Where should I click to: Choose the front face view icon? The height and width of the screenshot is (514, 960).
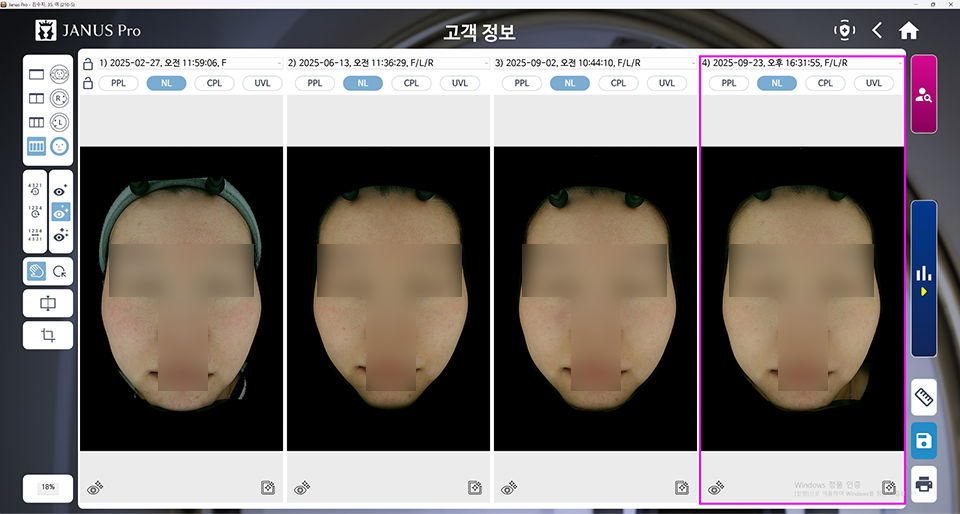pos(59,146)
